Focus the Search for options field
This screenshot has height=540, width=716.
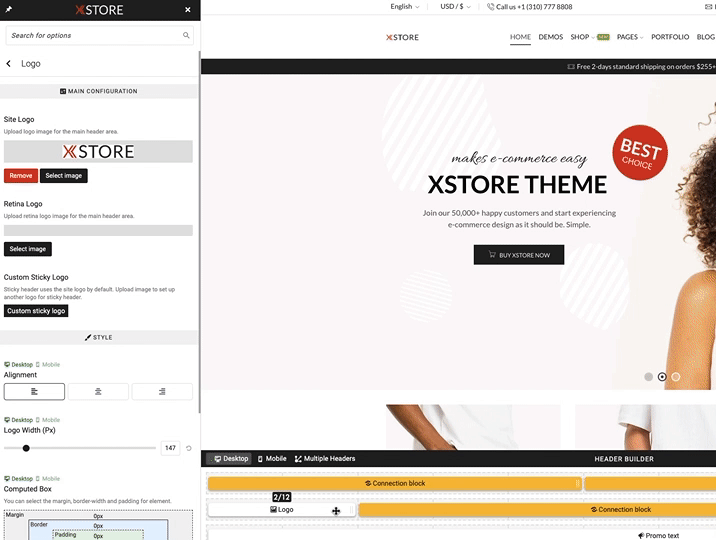tap(100, 35)
